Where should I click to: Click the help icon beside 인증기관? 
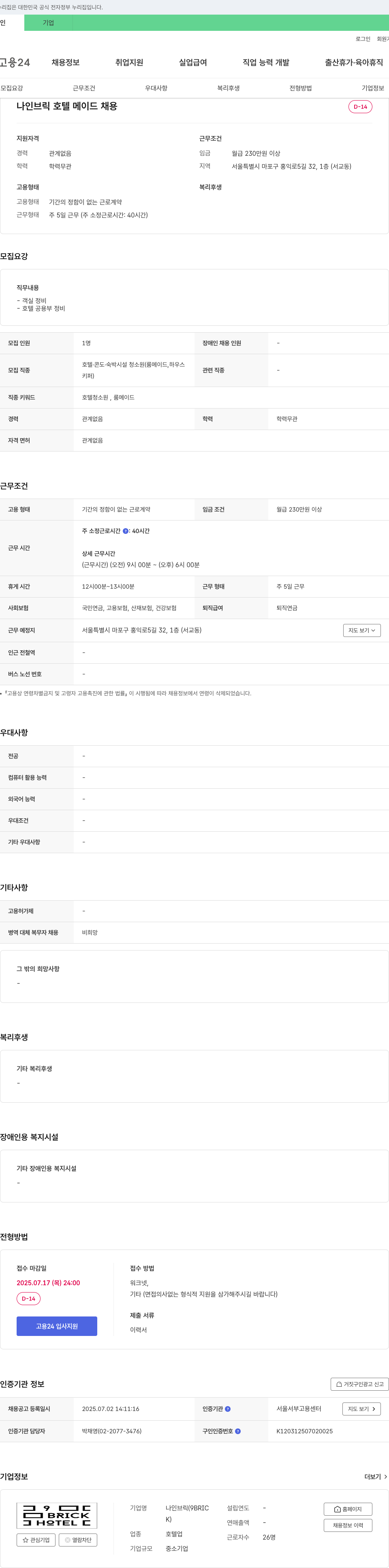coord(228,1409)
